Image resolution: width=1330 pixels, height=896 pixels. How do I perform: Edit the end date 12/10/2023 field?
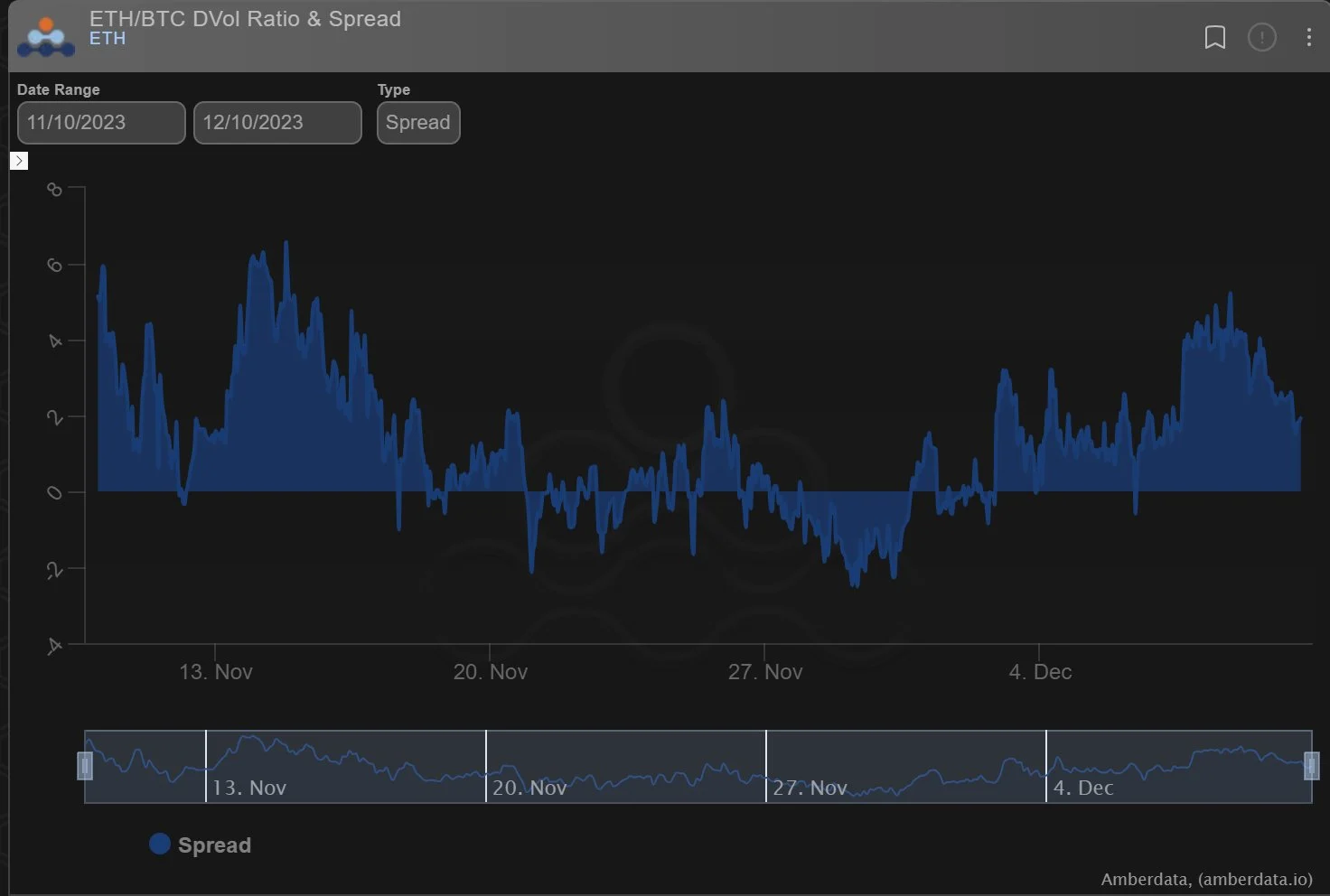277,123
